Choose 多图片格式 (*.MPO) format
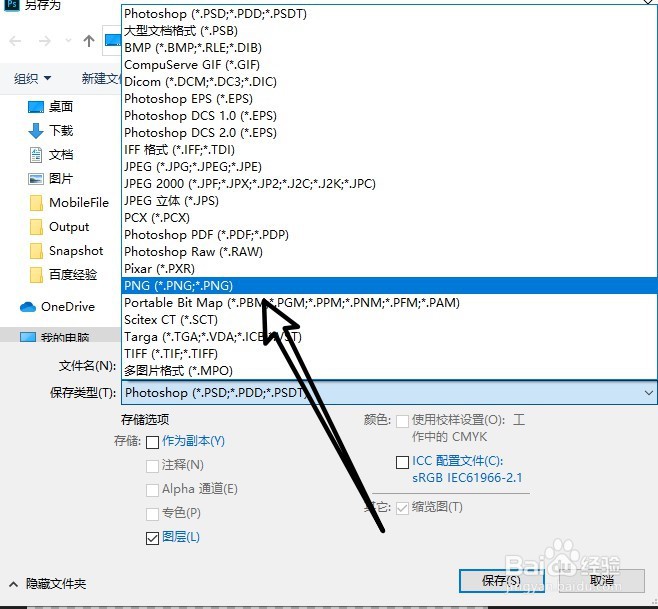 click(x=389, y=371)
